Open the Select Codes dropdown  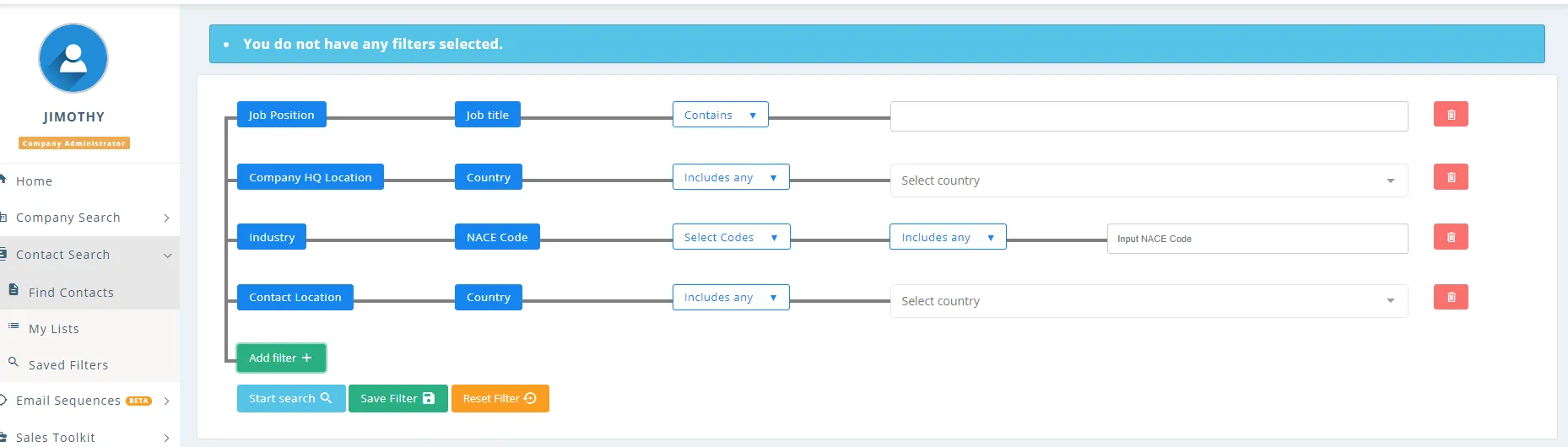[730, 237]
